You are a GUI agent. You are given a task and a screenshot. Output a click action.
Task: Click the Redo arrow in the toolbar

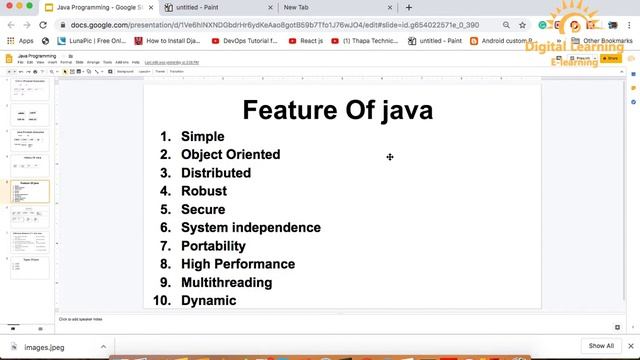click(28, 72)
